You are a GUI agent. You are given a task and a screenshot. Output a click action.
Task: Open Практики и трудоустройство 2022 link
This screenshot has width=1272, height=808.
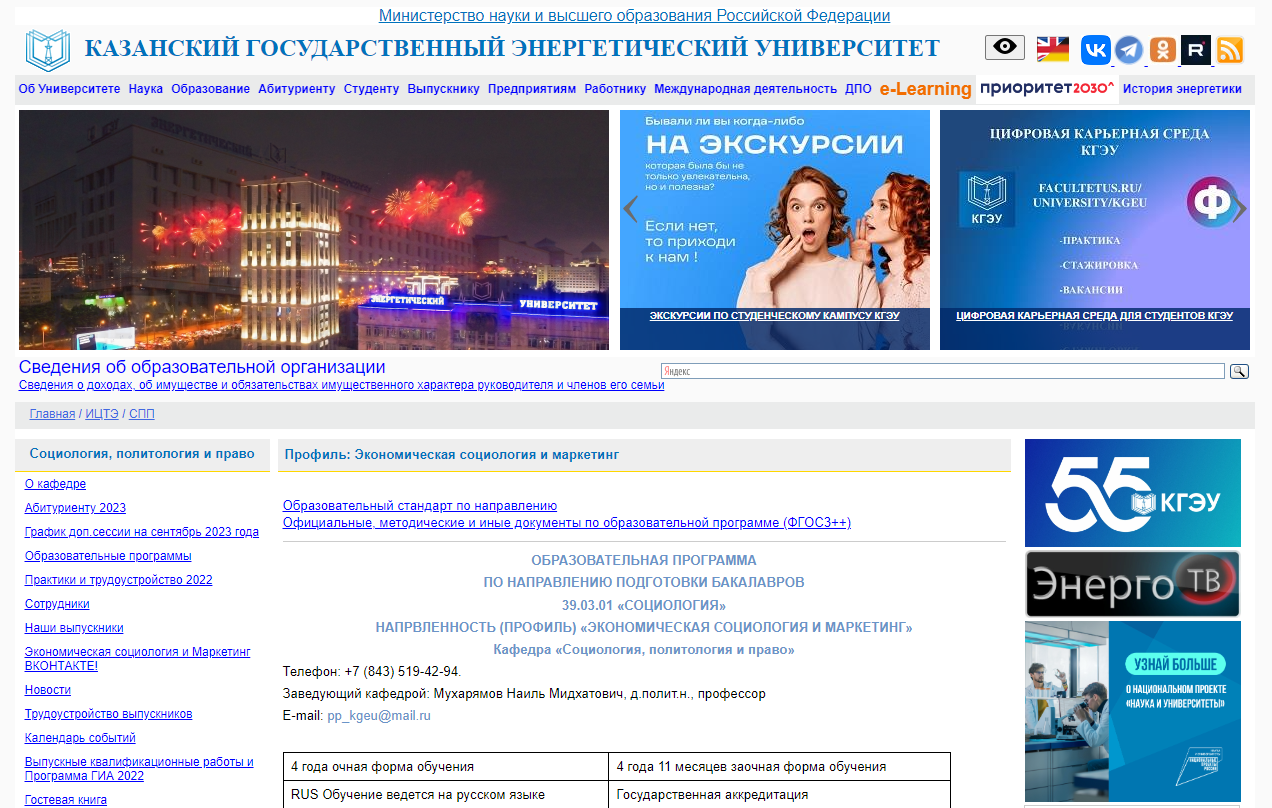pos(119,580)
